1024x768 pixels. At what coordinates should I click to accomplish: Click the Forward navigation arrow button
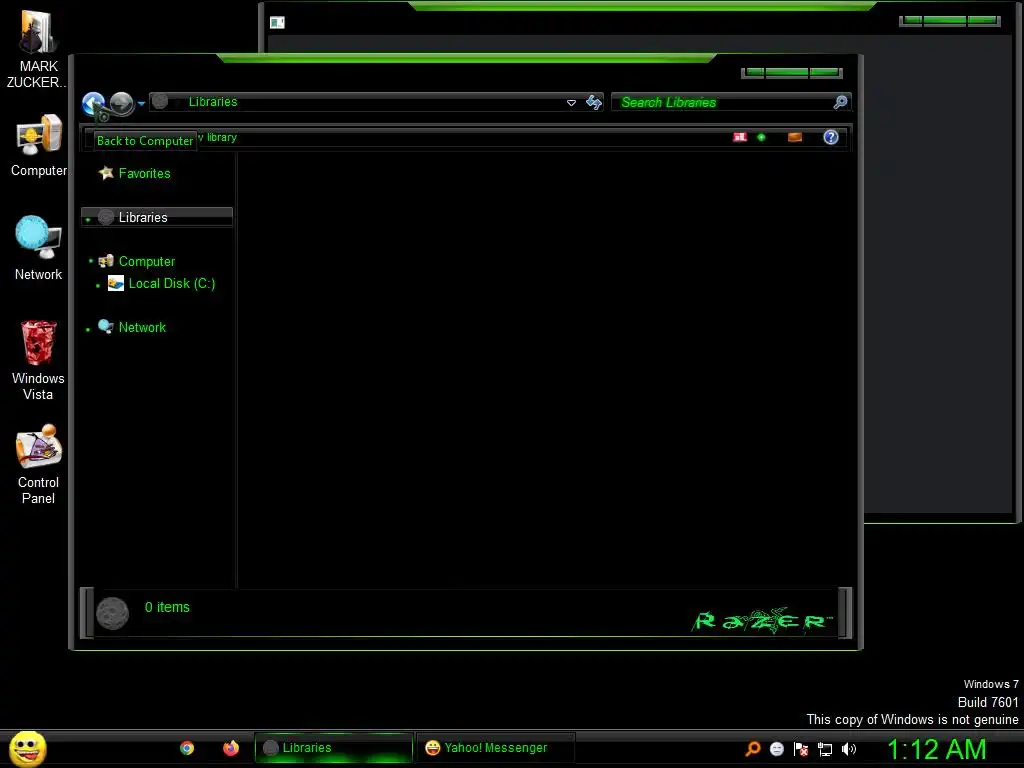coord(121,103)
